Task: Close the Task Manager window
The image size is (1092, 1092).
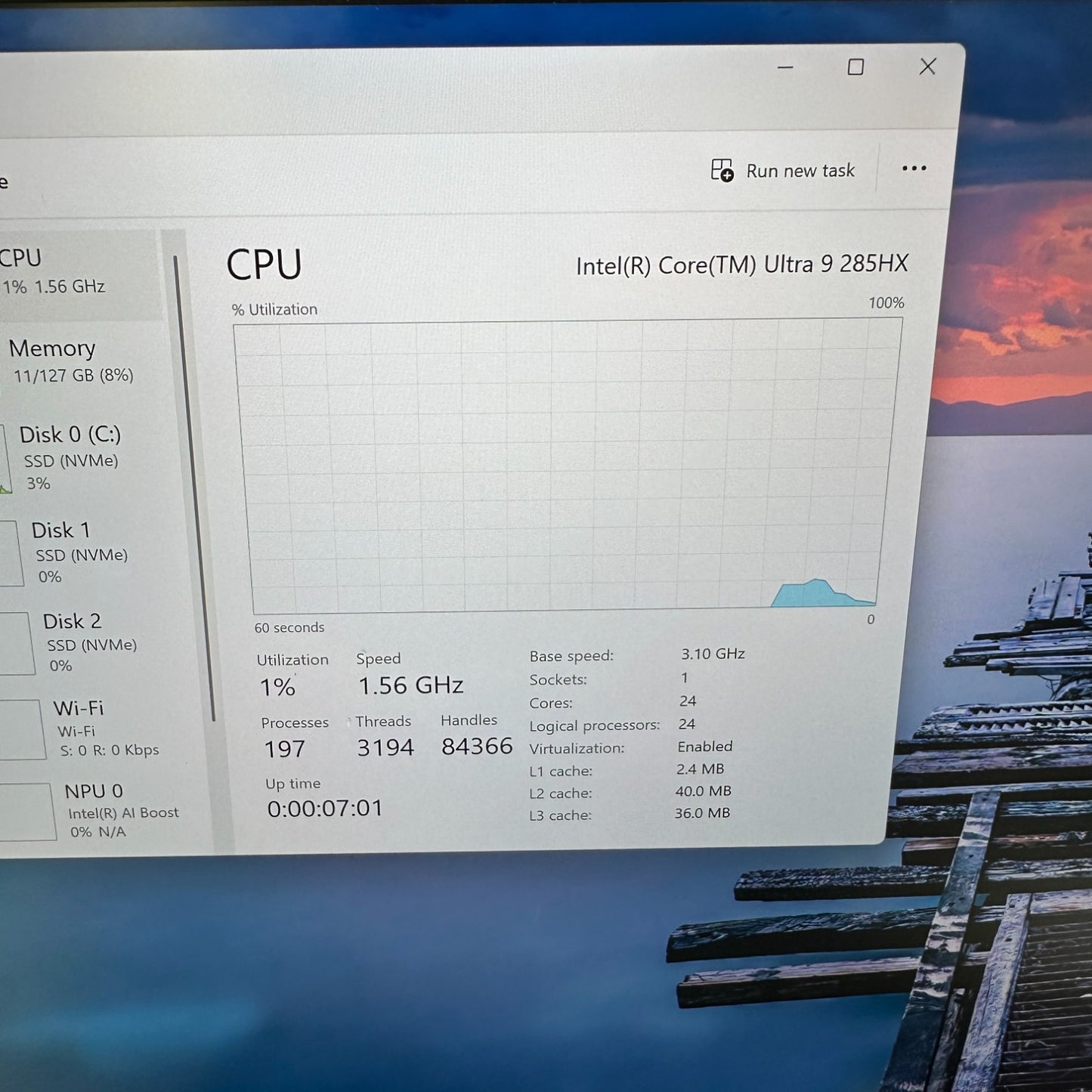Action: tap(927, 67)
